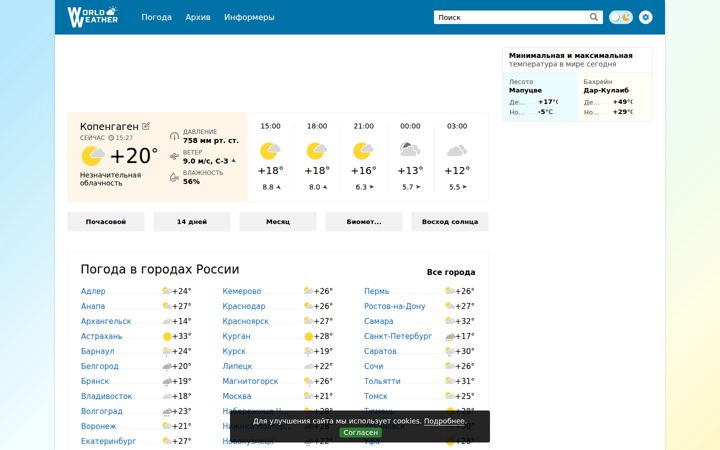
Task: Open the Дар-Кулаиб maximum temperature card
Action: coord(614,97)
